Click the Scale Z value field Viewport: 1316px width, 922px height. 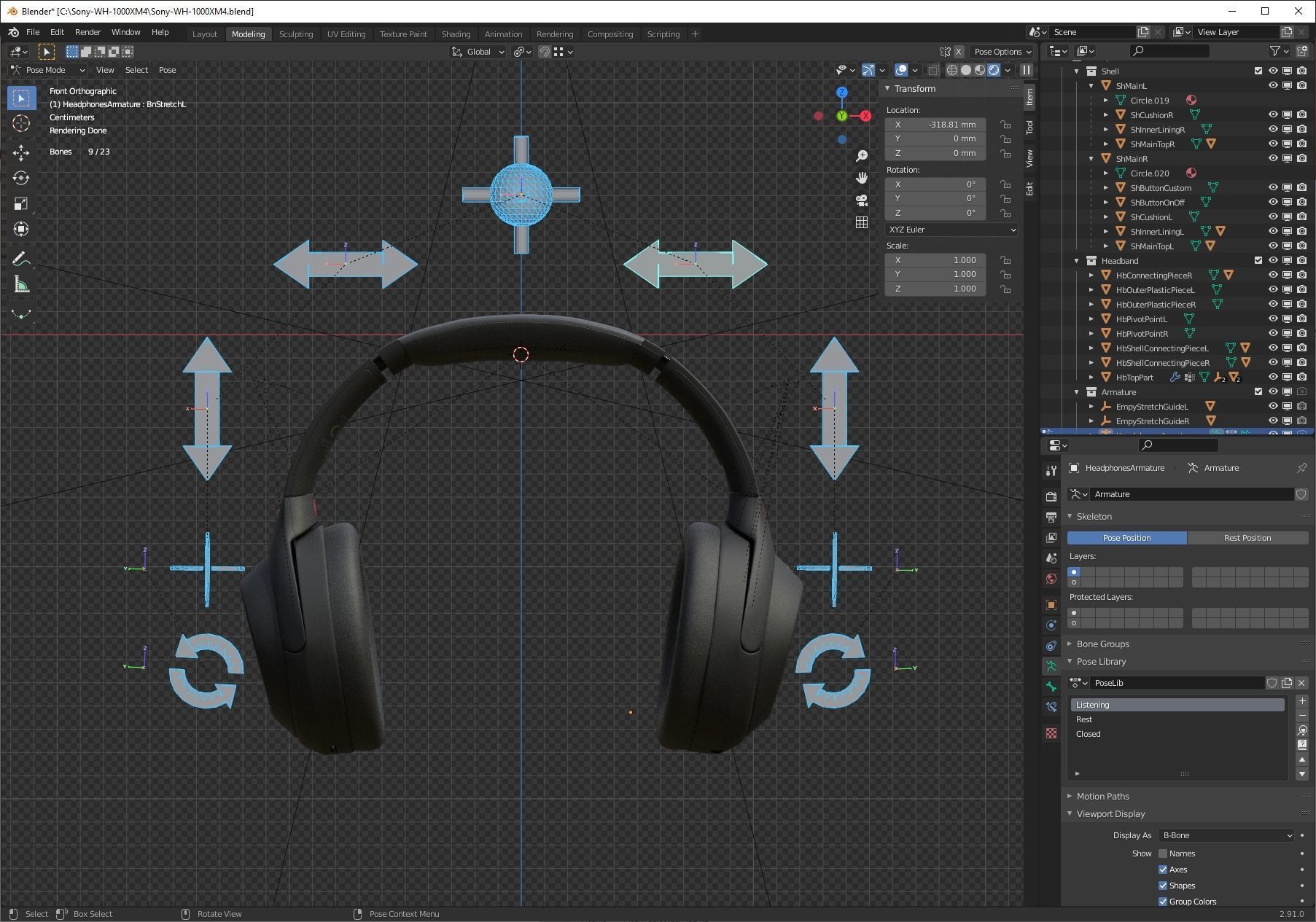935,289
